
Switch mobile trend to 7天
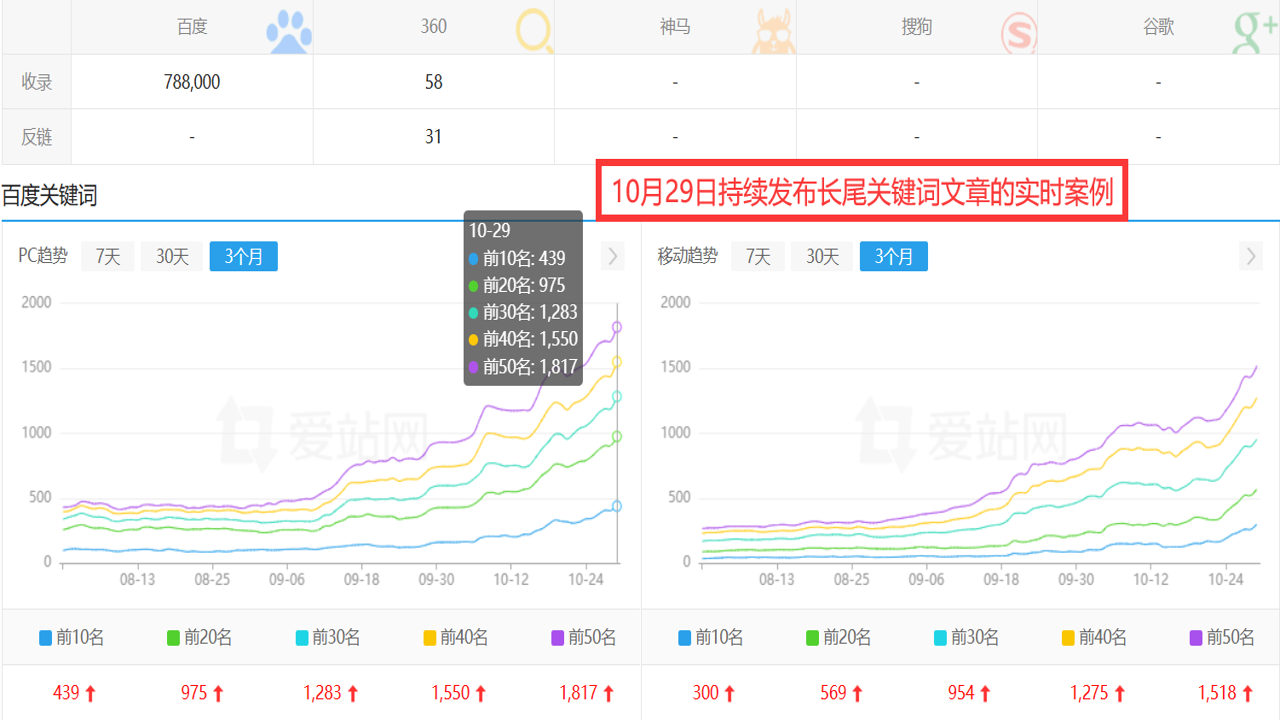coord(758,257)
